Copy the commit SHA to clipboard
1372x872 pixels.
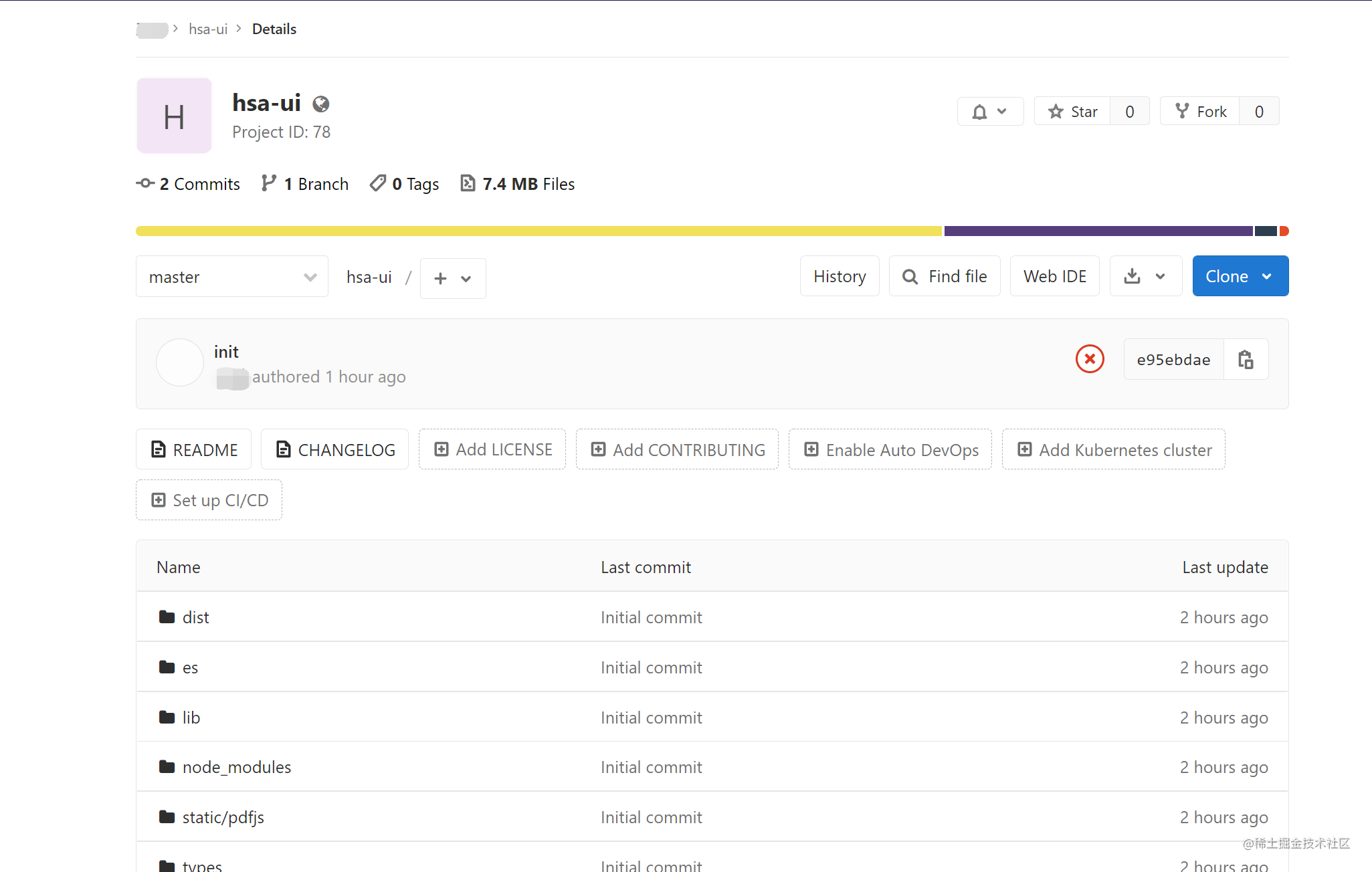pyautogui.click(x=1246, y=360)
